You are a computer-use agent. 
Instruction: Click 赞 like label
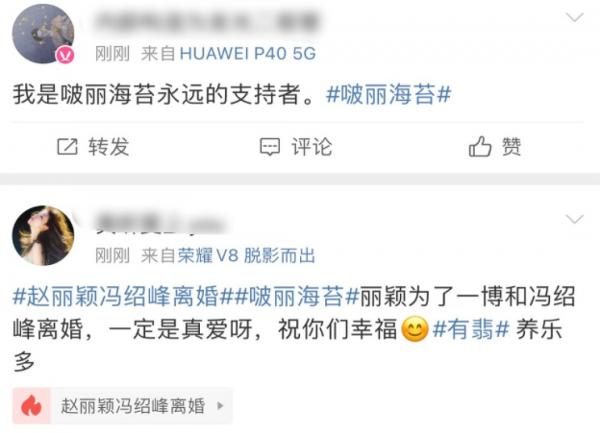[512, 147]
